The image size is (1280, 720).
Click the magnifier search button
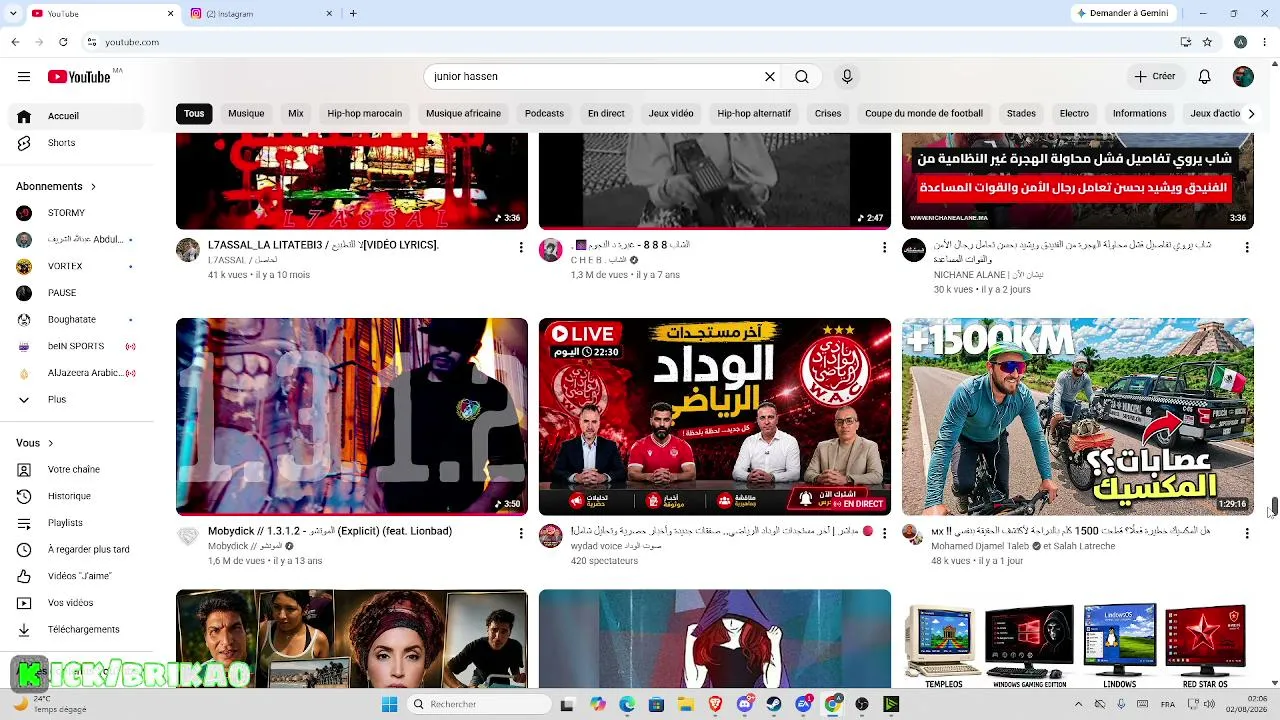point(802,77)
